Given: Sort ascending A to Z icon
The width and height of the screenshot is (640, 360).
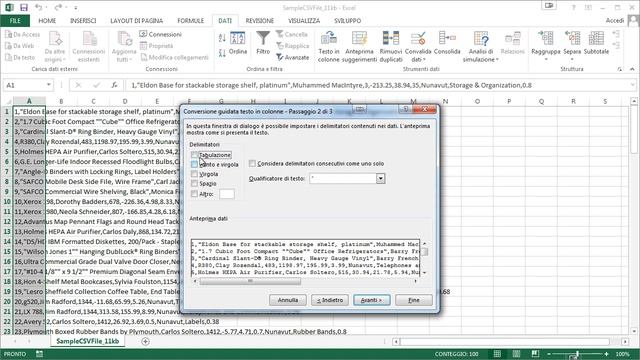Looking at the screenshot, I should pos(222,38).
